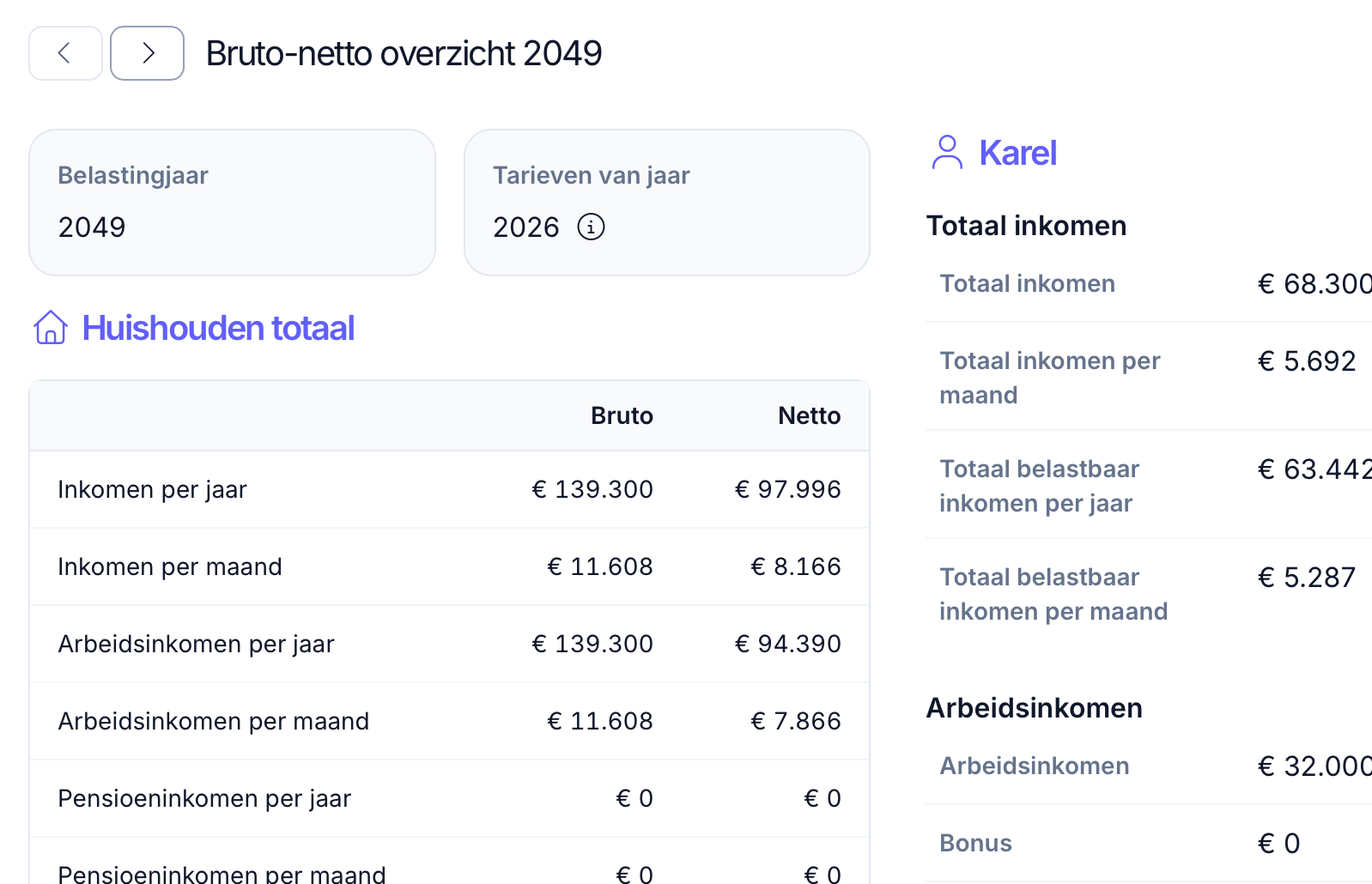Select the Arbeidsinkomen per jaar row label
1372x884 pixels.
196,644
